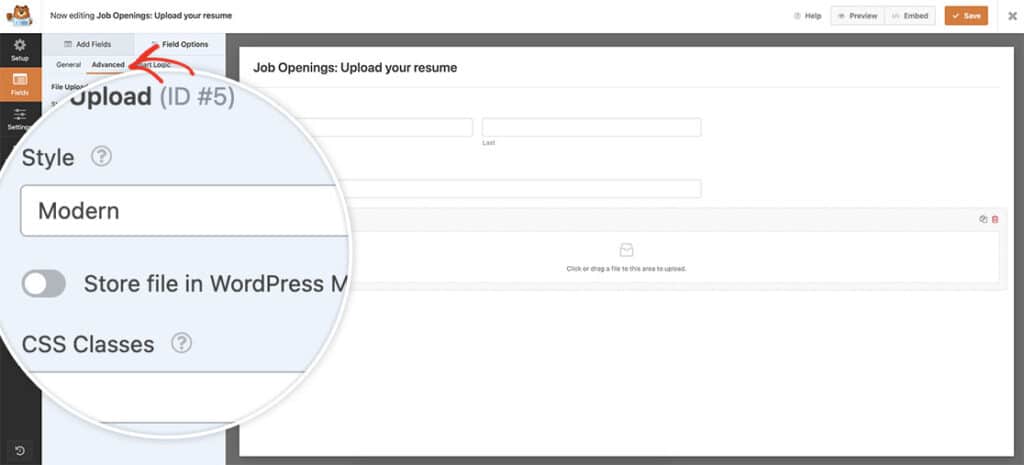Open the General sub-tab
This screenshot has height=465, width=1024.
click(68, 65)
